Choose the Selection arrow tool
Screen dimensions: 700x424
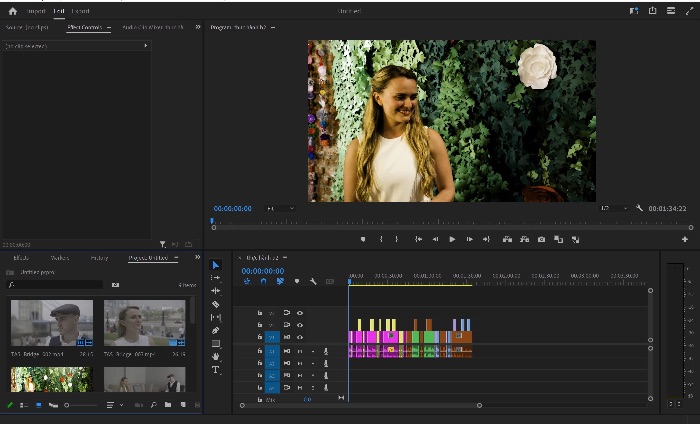coord(216,265)
